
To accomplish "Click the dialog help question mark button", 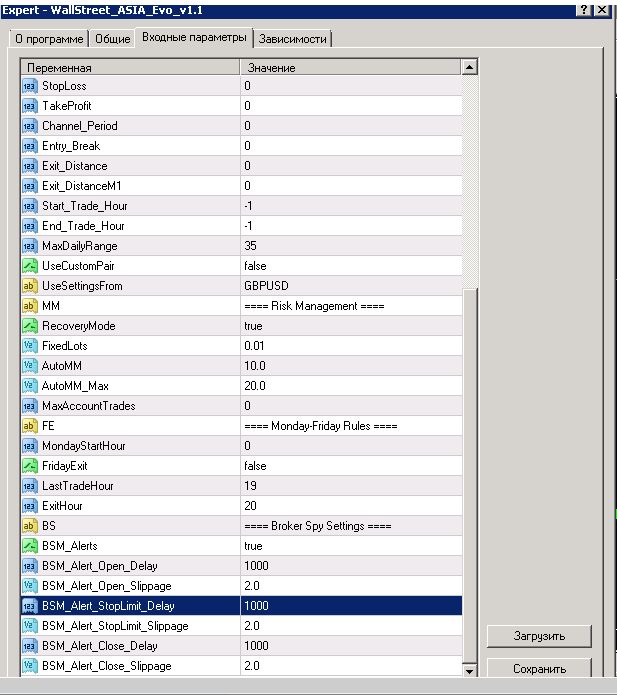I will 584,10.
